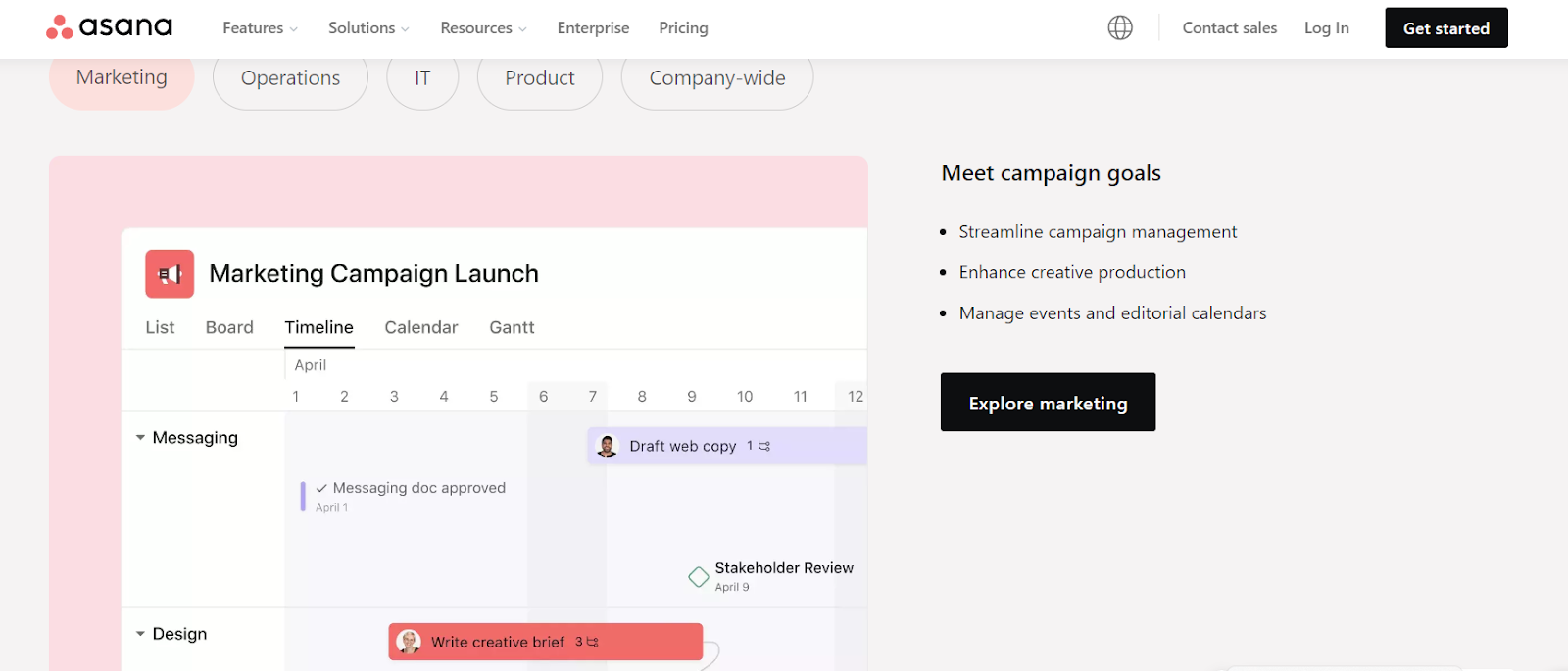This screenshot has width=1568, height=671.
Task: Switch to the Timeline view tab
Action: (319, 327)
